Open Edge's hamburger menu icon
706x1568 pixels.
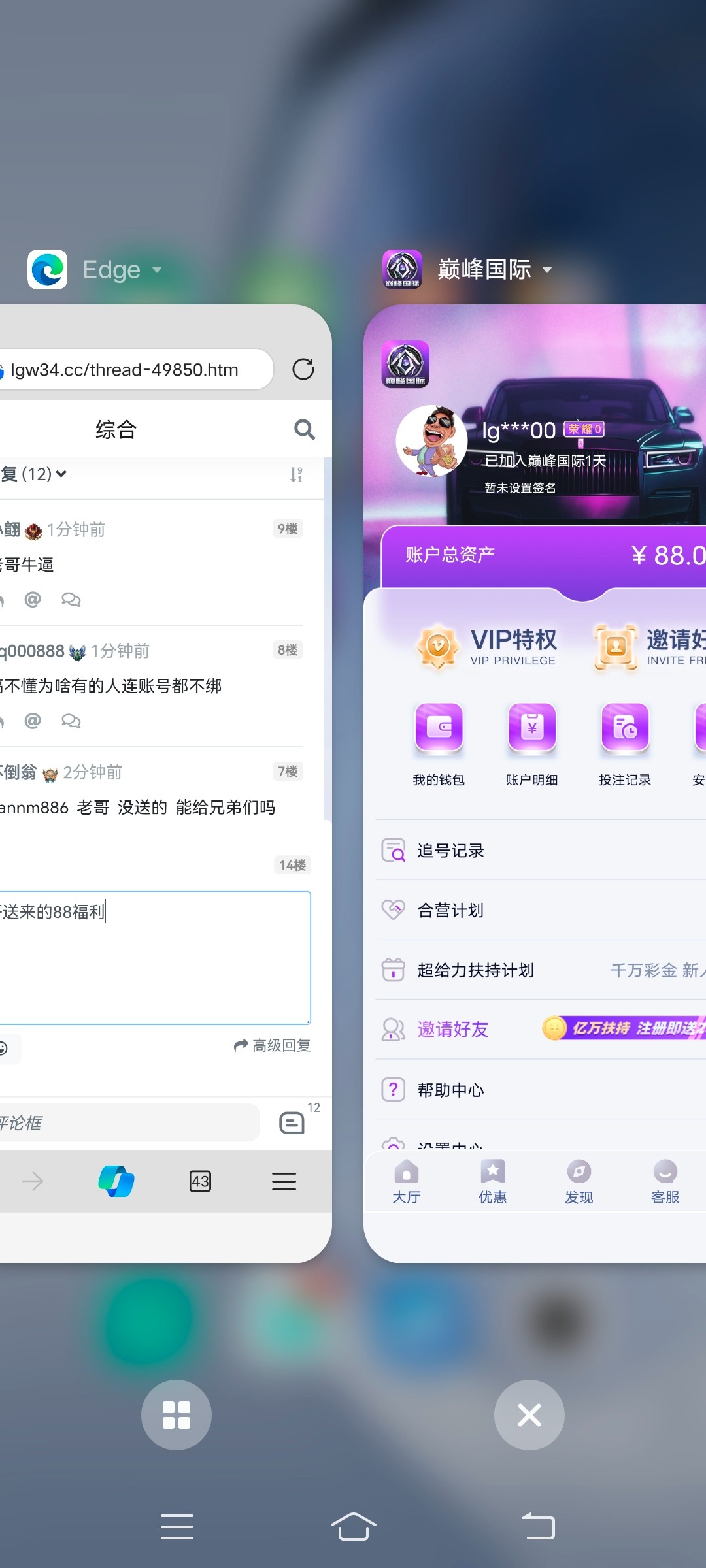(284, 1181)
